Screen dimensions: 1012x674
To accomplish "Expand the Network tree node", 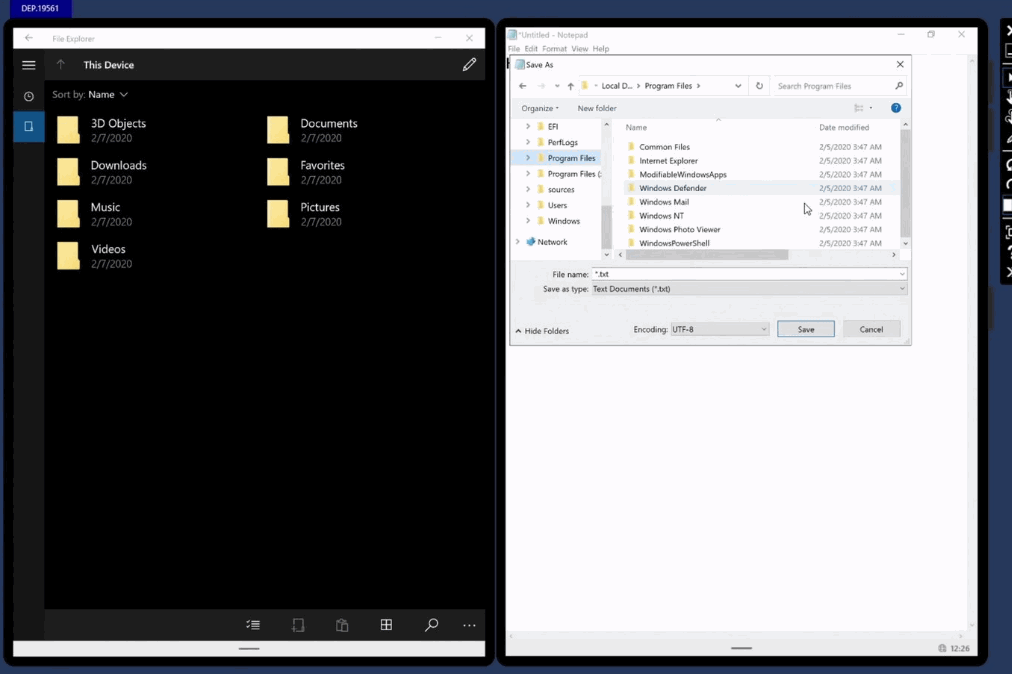I will point(518,242).
